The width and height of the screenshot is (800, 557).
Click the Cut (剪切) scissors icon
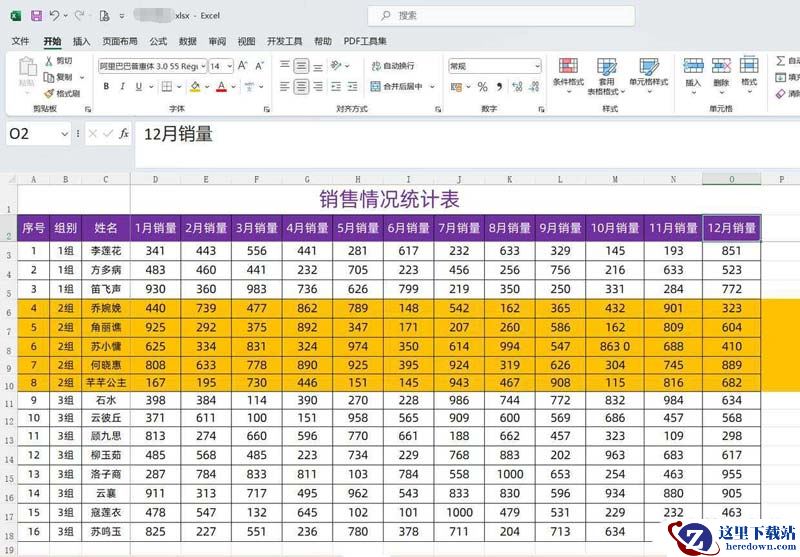49,61
